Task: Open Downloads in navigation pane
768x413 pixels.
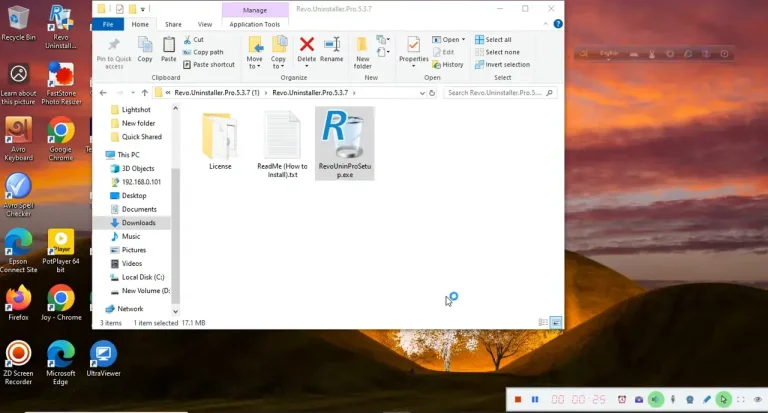Action: click(x=139, y=223)
